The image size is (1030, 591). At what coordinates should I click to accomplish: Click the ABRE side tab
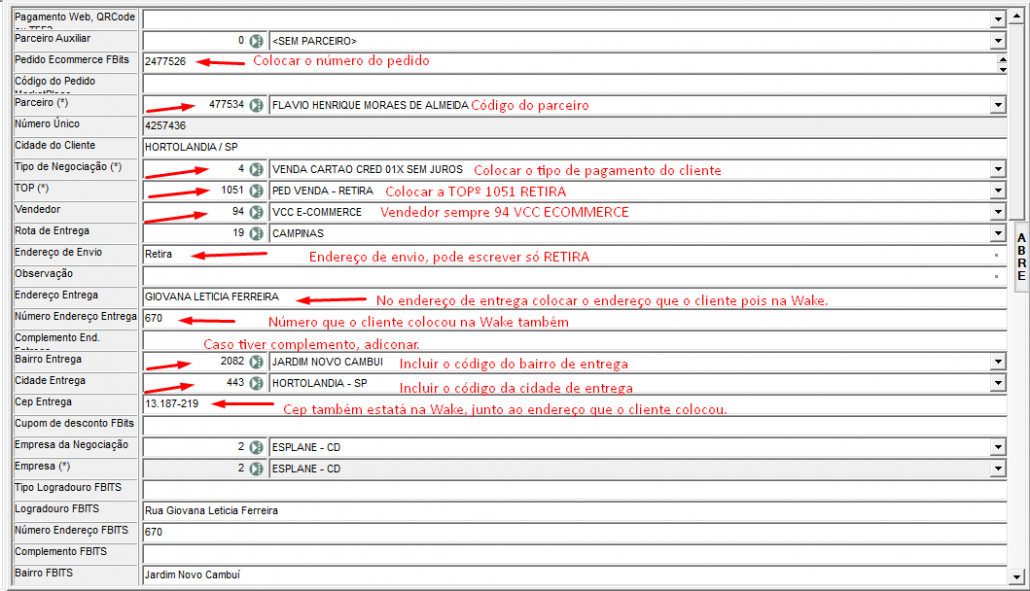(1021, 257)
